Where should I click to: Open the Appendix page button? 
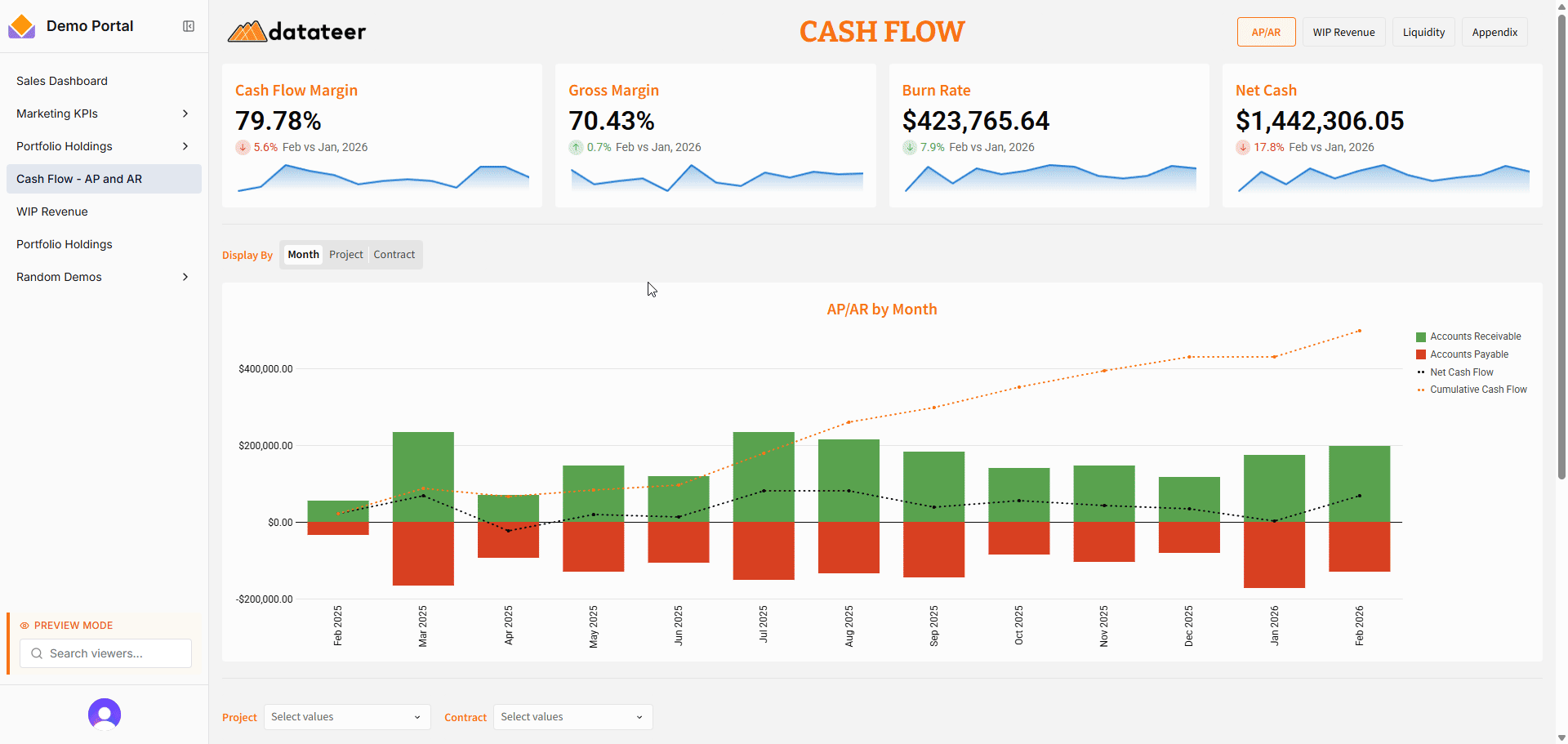point(1494,33)
